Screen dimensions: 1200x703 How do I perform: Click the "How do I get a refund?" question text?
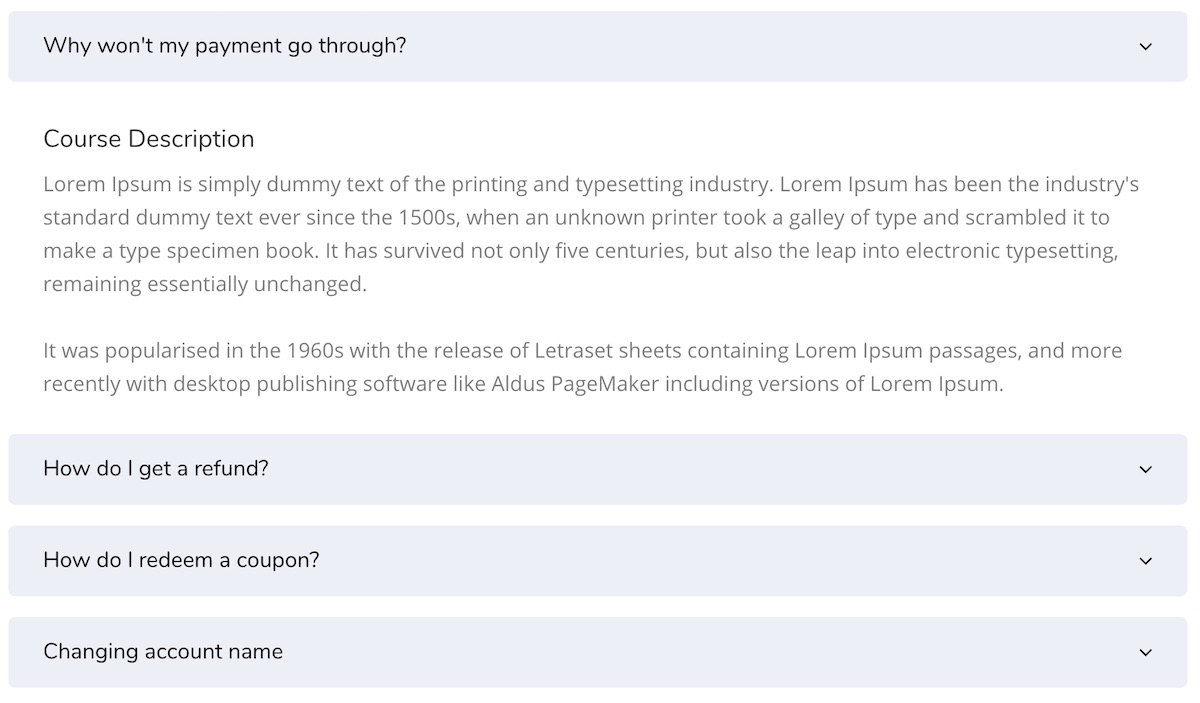point(156,469)
